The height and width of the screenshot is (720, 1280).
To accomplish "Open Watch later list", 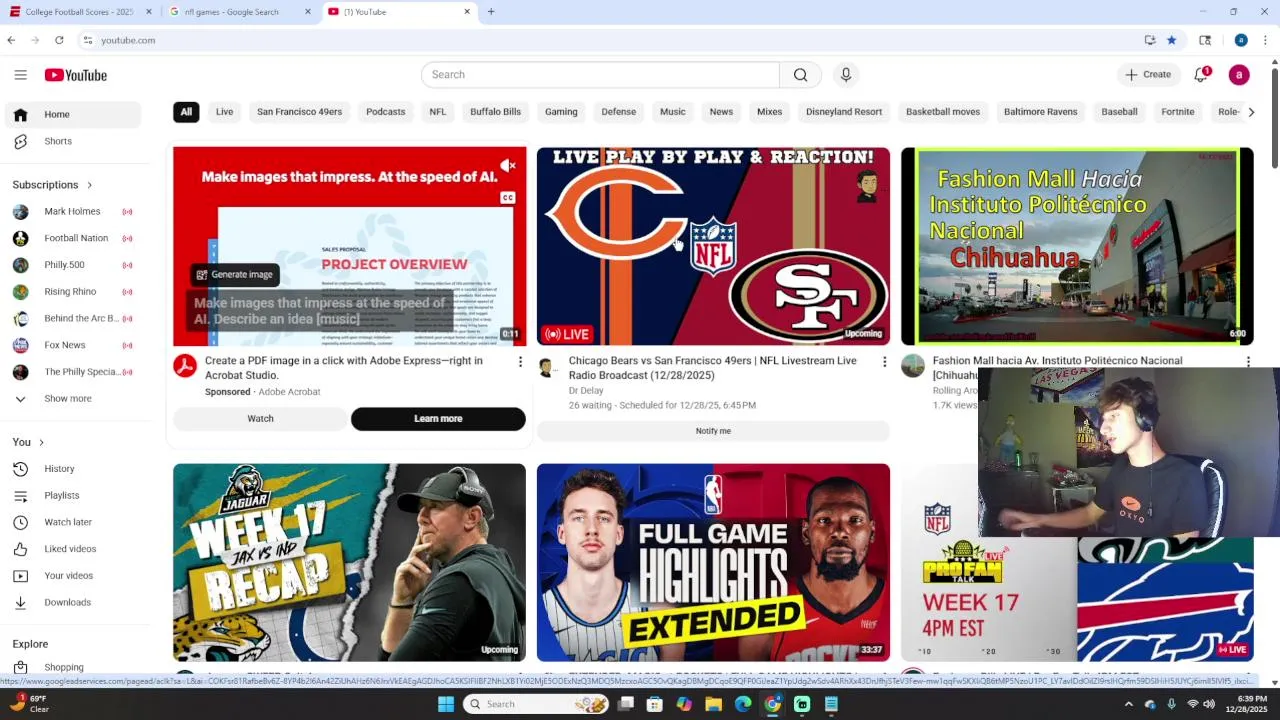I will click(67, 522).
